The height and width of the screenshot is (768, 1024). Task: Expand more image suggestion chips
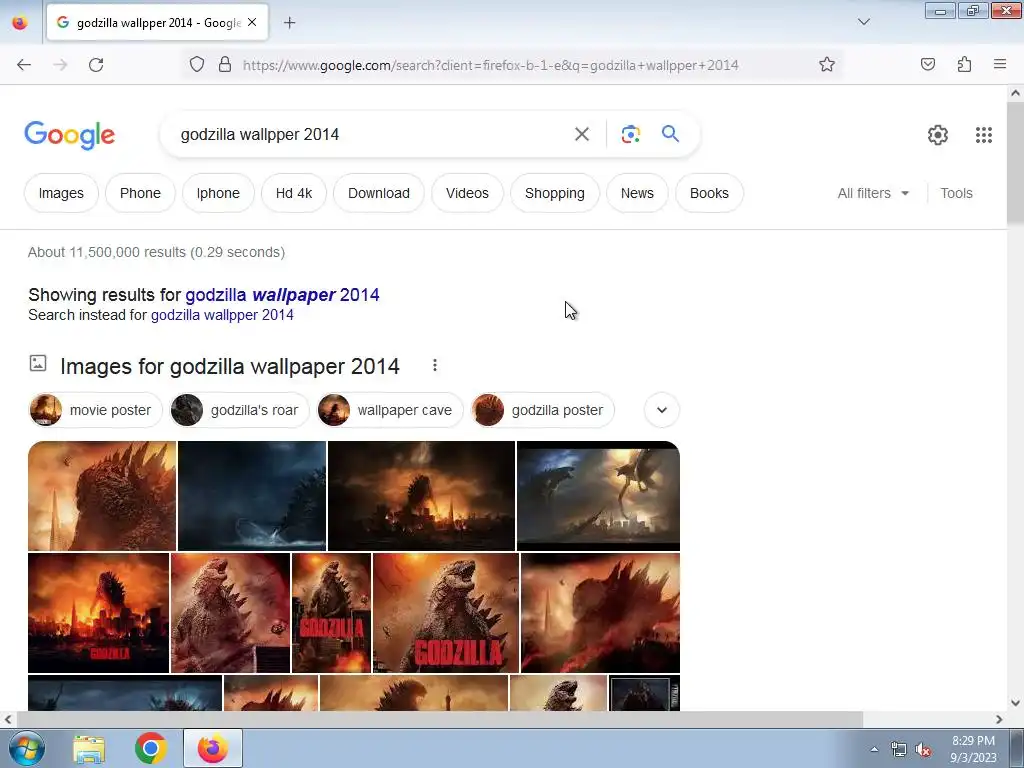(x=662, y=410)
